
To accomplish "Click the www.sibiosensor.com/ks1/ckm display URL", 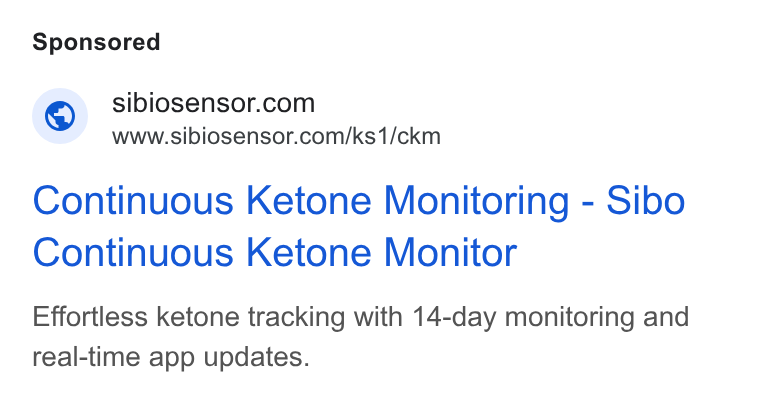I will click(x=276, y=136).
